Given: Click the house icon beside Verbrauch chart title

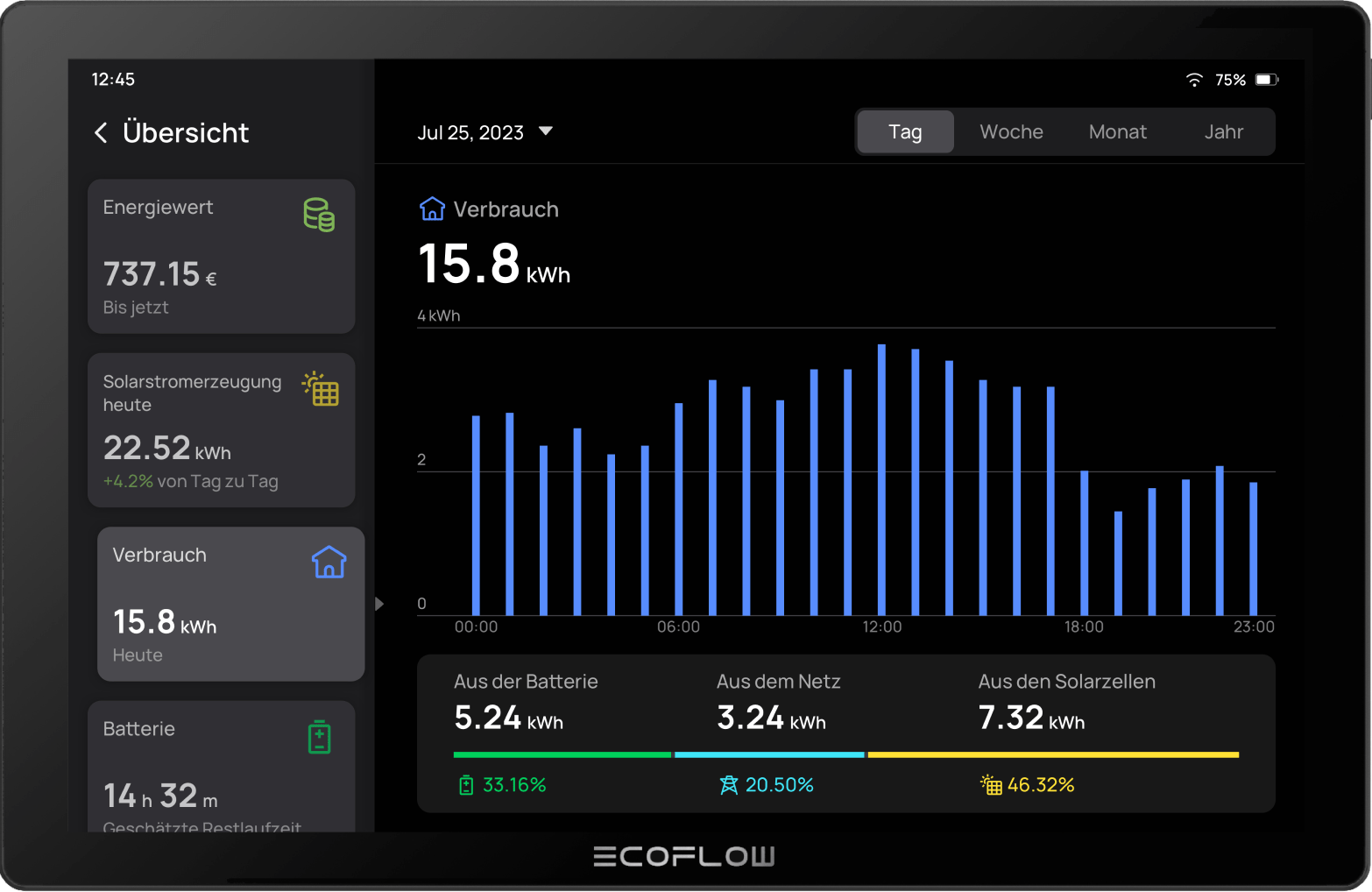Looking at the screenshot, I should click(x=432, y=209).
